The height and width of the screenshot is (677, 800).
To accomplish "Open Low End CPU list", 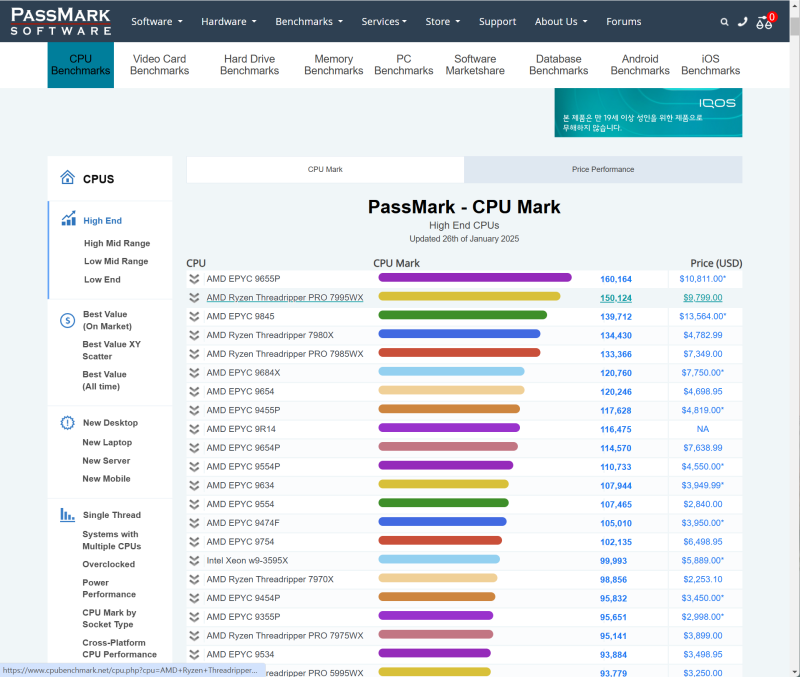I will point(102,280).
